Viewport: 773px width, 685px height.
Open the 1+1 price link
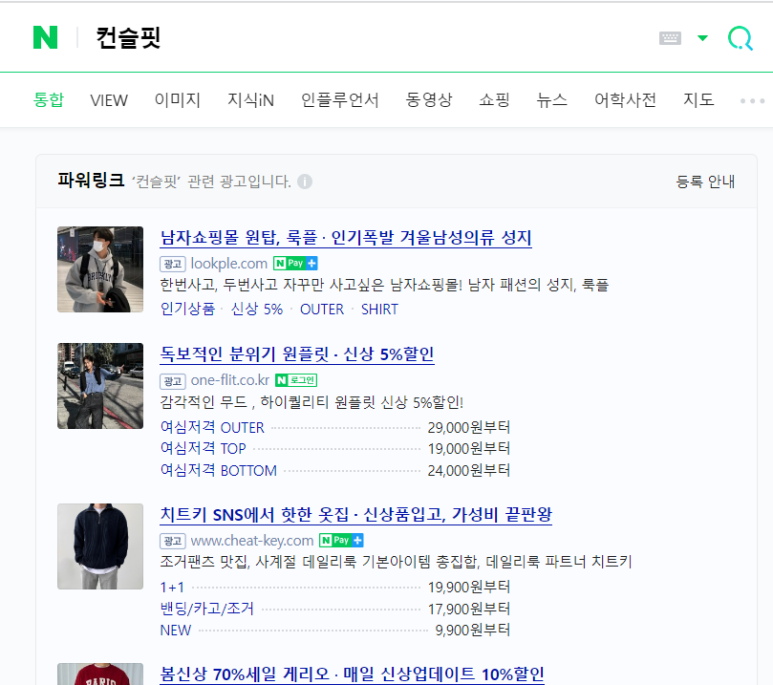[172, 587]
